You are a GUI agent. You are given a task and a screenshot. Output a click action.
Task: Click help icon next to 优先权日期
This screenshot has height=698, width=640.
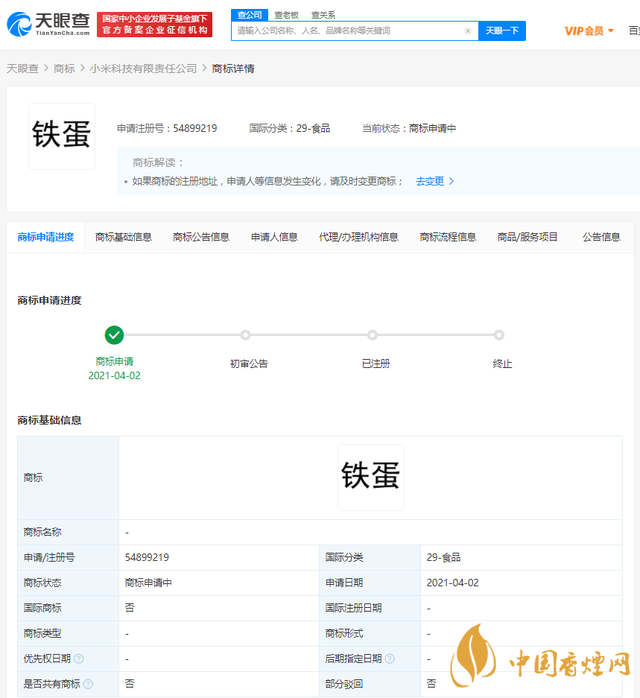point(78,659)
